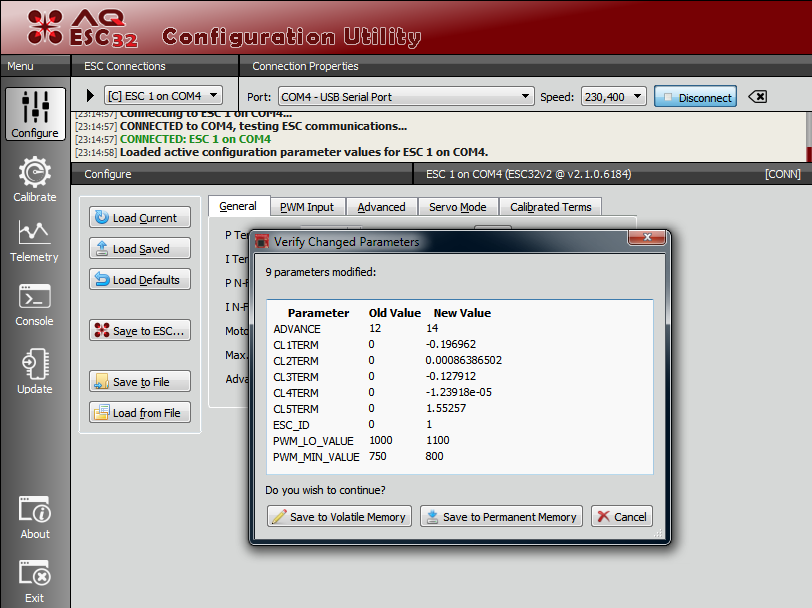Click the Disconnect button
Screen dimensions: 812x608
695,97
